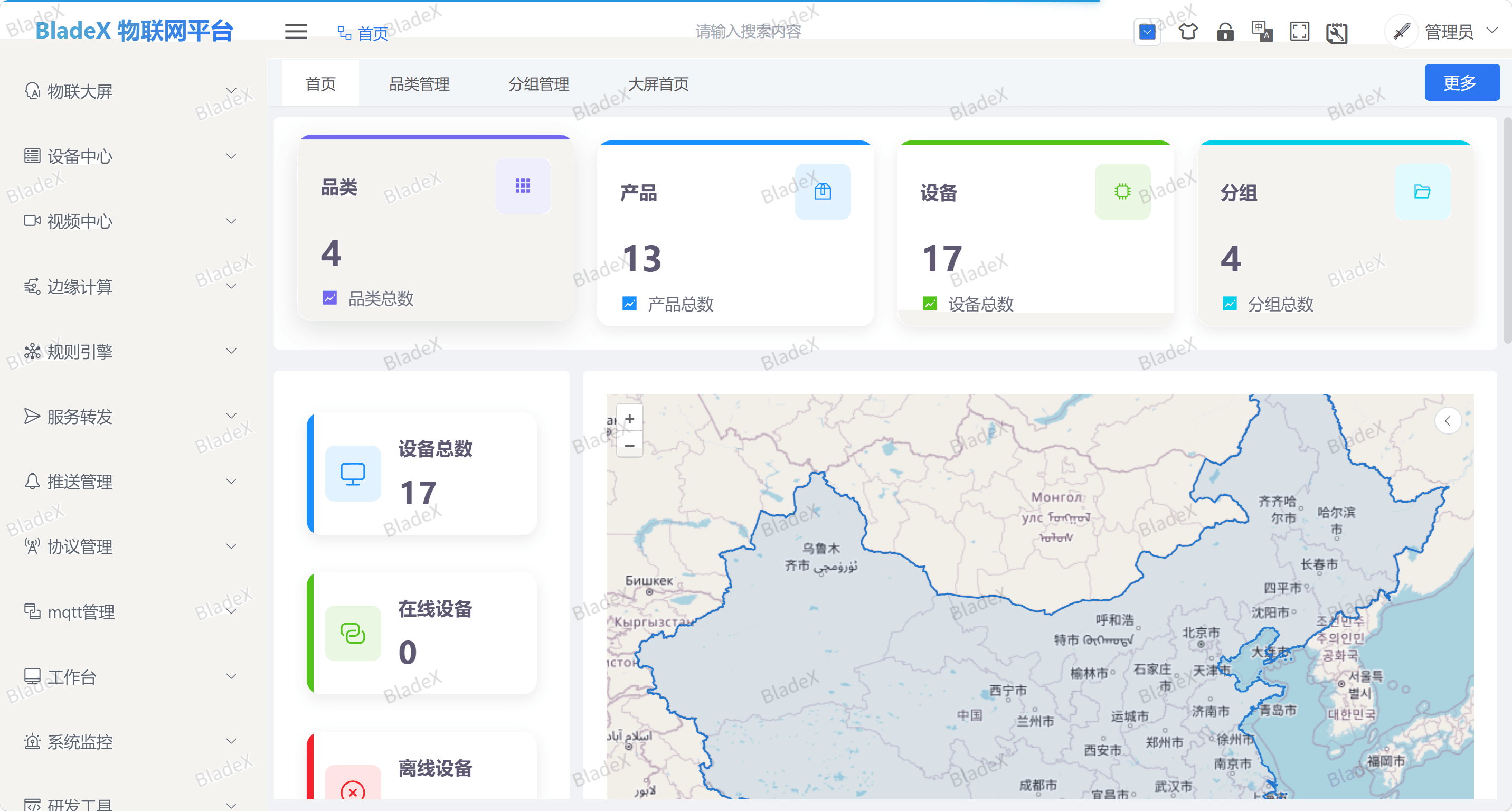Click the 设备中心 sidebar icon
The height and width of the screenshot is (811, 1512).
(32, 156)
